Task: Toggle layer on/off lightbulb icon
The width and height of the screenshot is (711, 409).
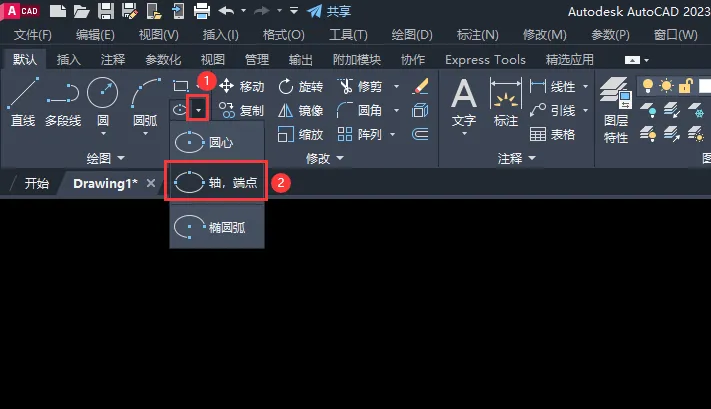Action: (x=648, y=85)
